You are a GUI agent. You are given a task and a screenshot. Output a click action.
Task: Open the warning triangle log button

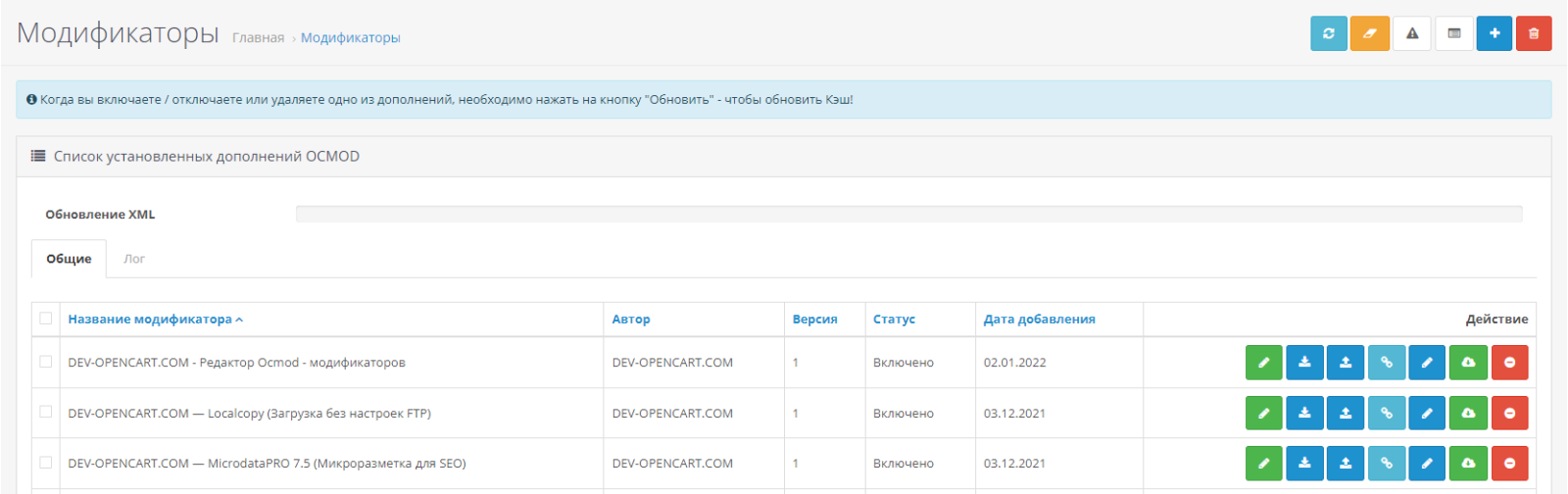tap(1412, 33)
